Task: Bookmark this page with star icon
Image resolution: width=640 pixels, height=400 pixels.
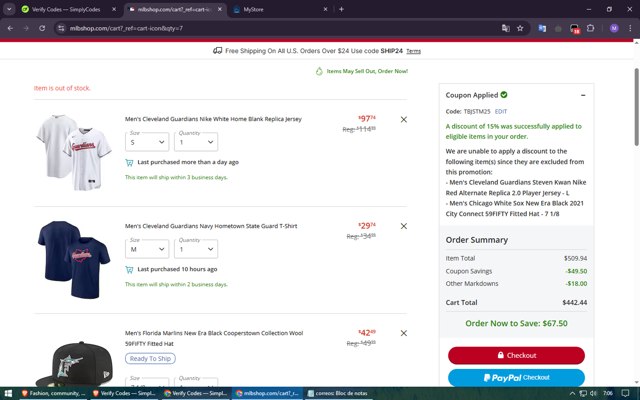Action: coord(520,28)
